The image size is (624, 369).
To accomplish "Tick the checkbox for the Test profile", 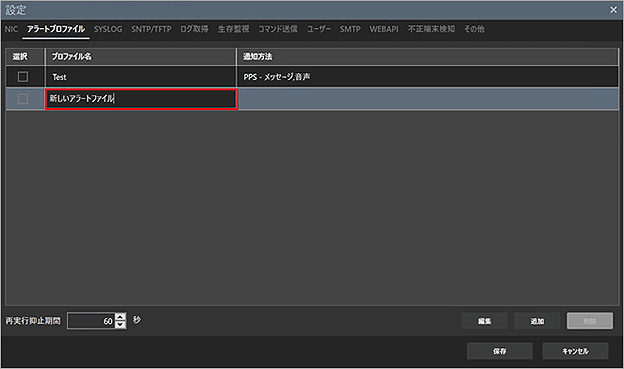I will [23, 76].
